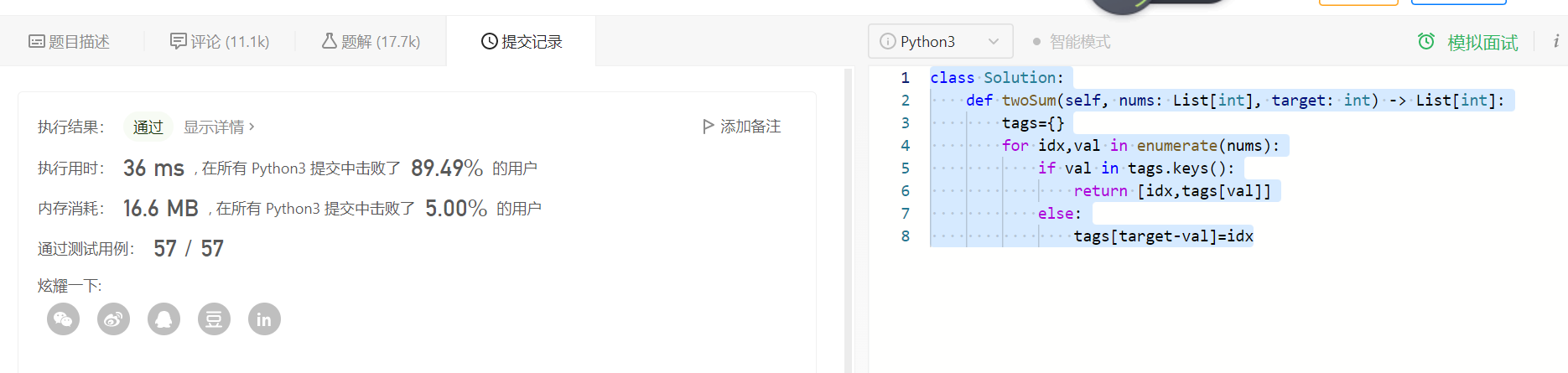The width and height of the screenshot is (1568, 373).
Task: Click the italic info icon at far right
Action: tap(1555, 41)
